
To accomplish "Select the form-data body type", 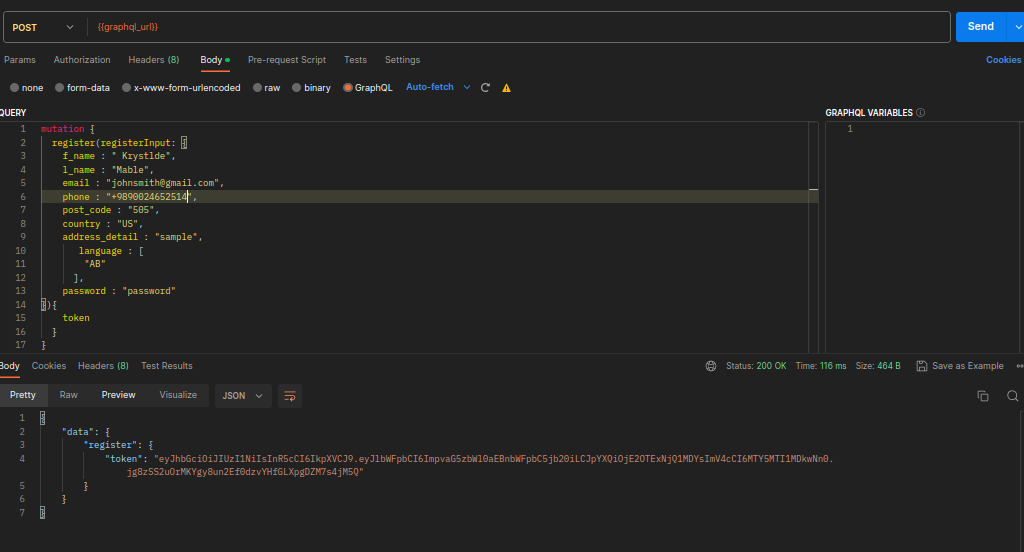I will [x=82, y=88].
